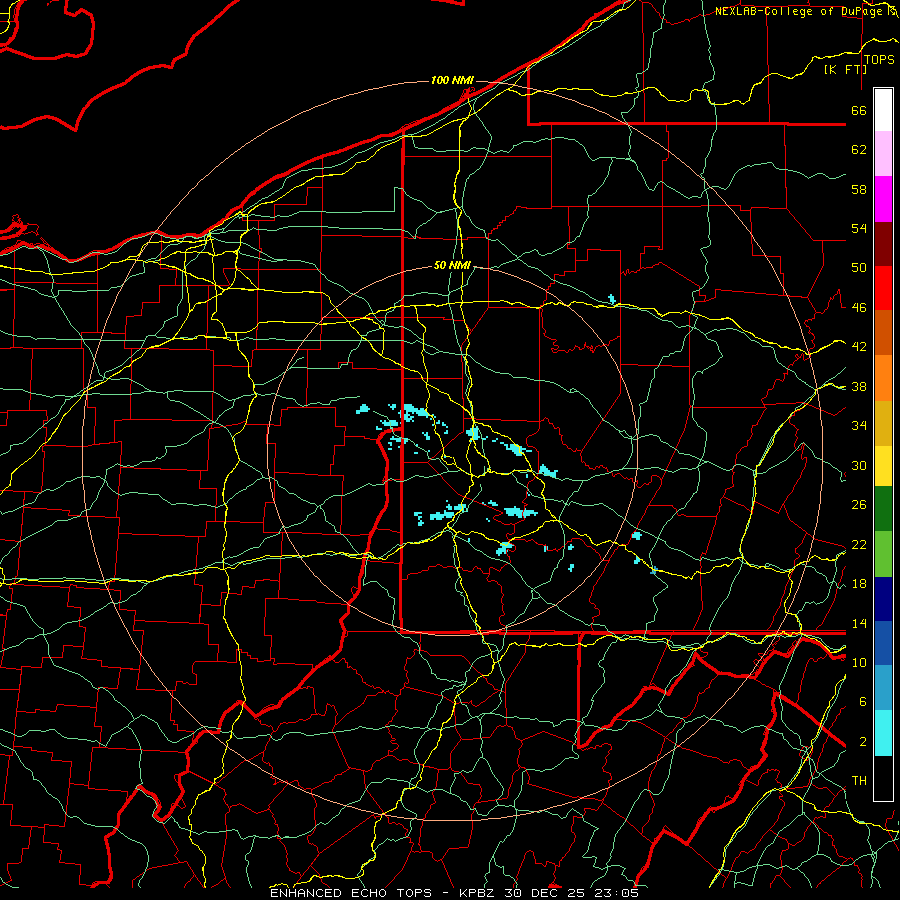Click the legend value 22
Screen dimensions: 900x900
coord(859,544)
